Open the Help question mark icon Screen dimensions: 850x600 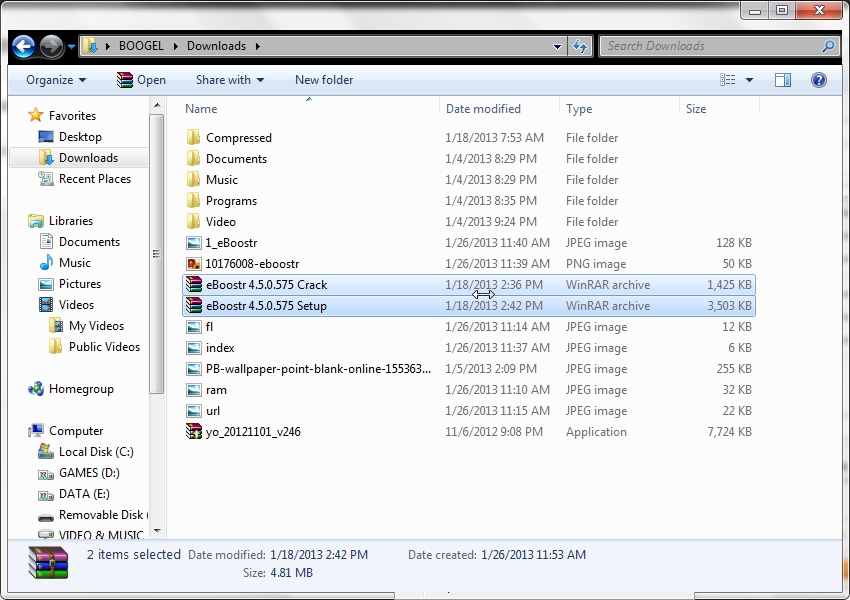point(819,80)
